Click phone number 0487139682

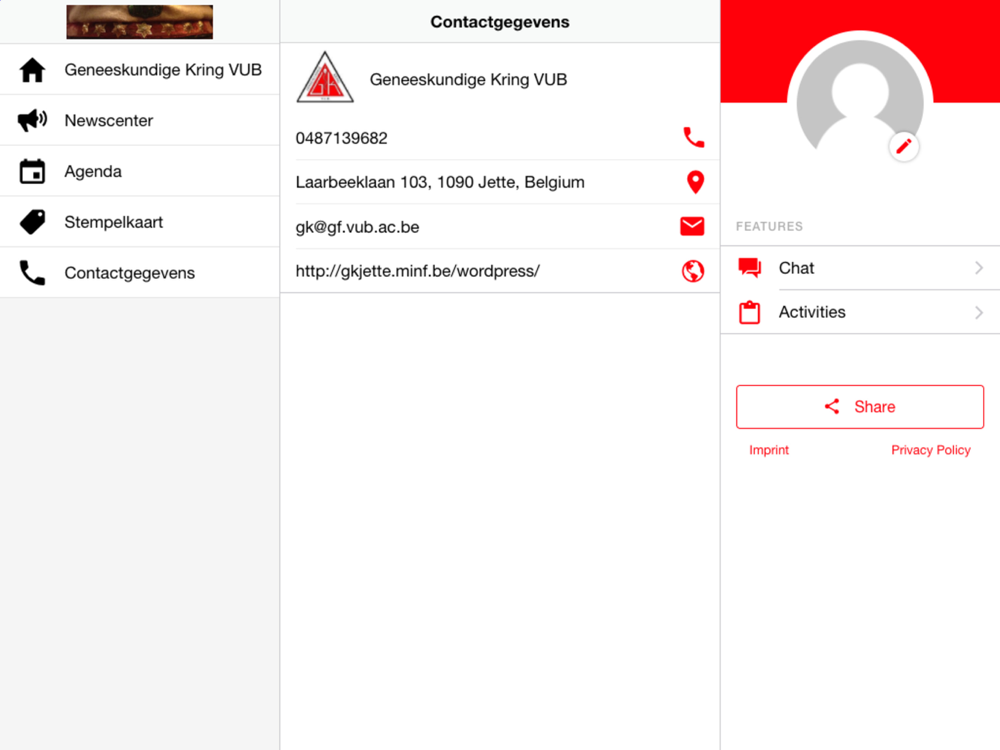(x=341, y=138)
